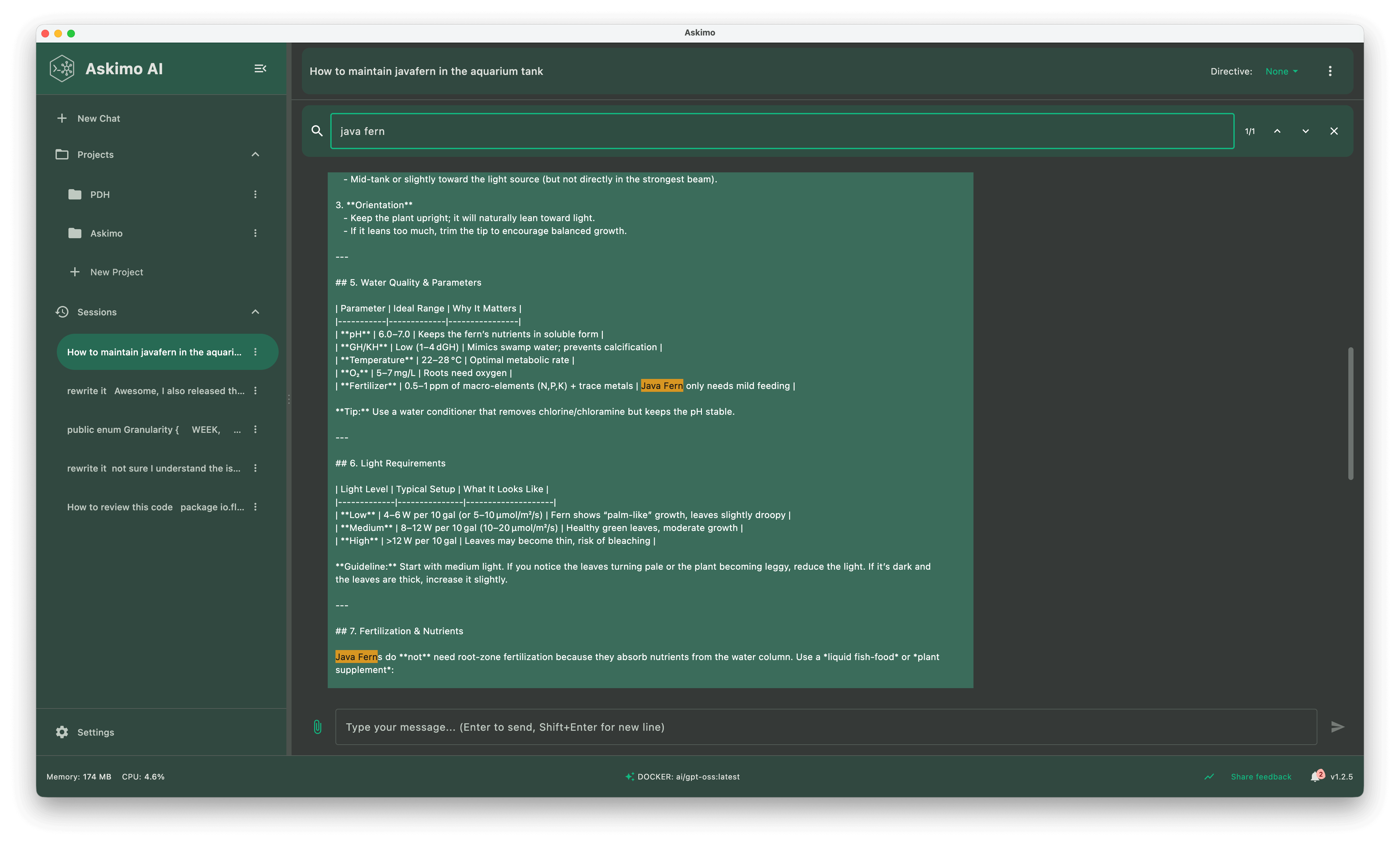1400x845 pixels.
Task: Collapse the sidebar using the panel toggle icon
Action: click(x=260, y=68)
